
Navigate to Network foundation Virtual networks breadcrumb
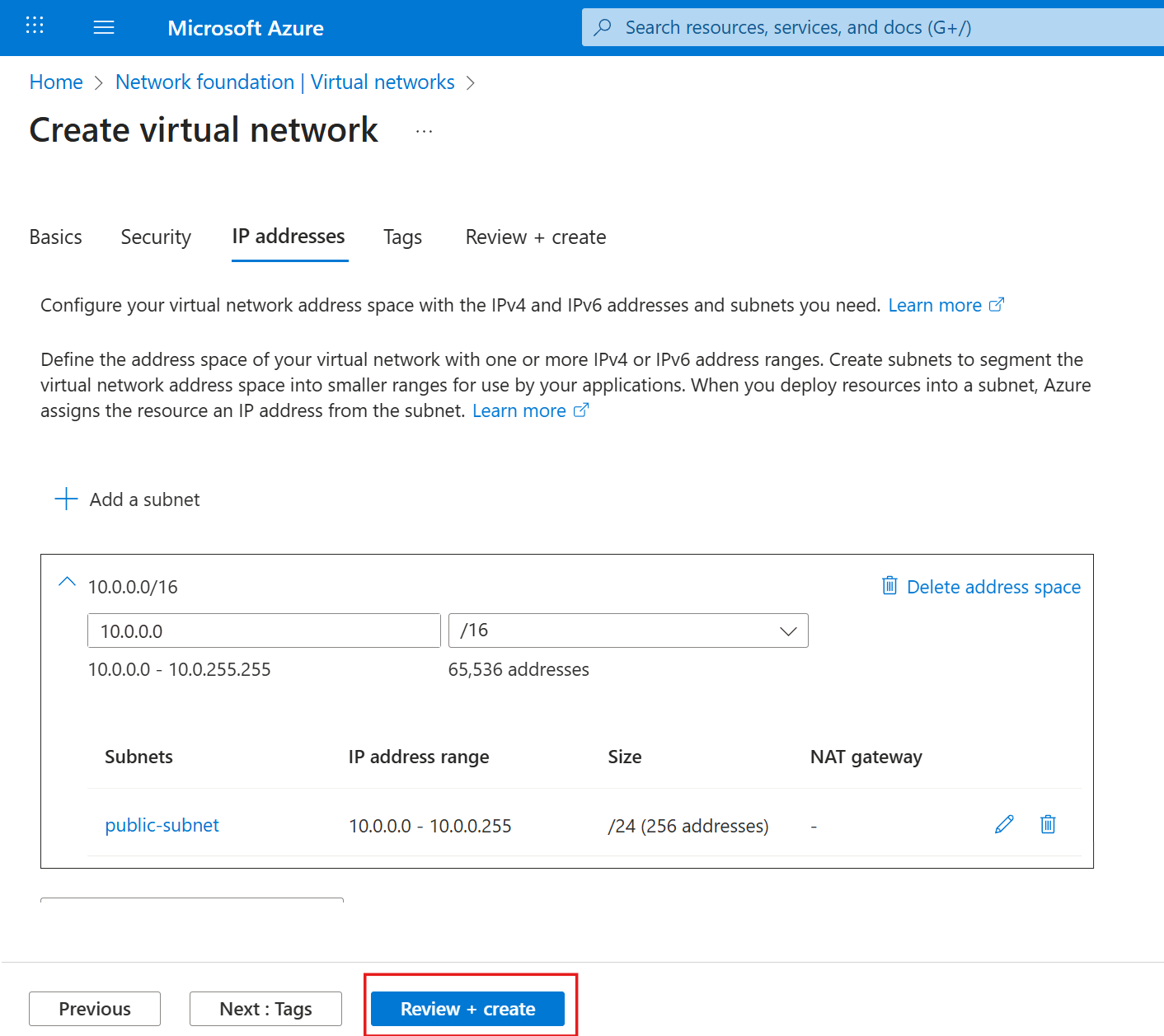[x=284, y=82]
